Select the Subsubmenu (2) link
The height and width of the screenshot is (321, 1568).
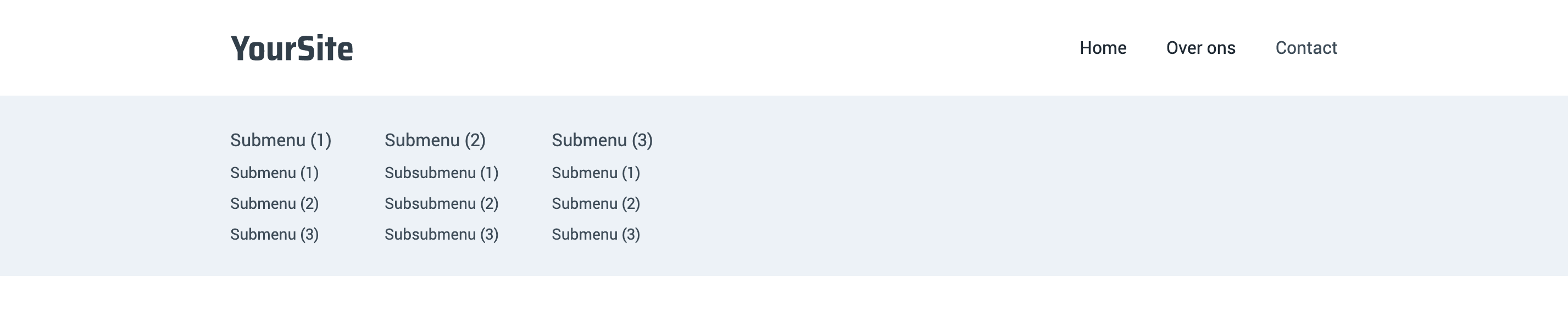pyautogui.click(x=441, y=203)
